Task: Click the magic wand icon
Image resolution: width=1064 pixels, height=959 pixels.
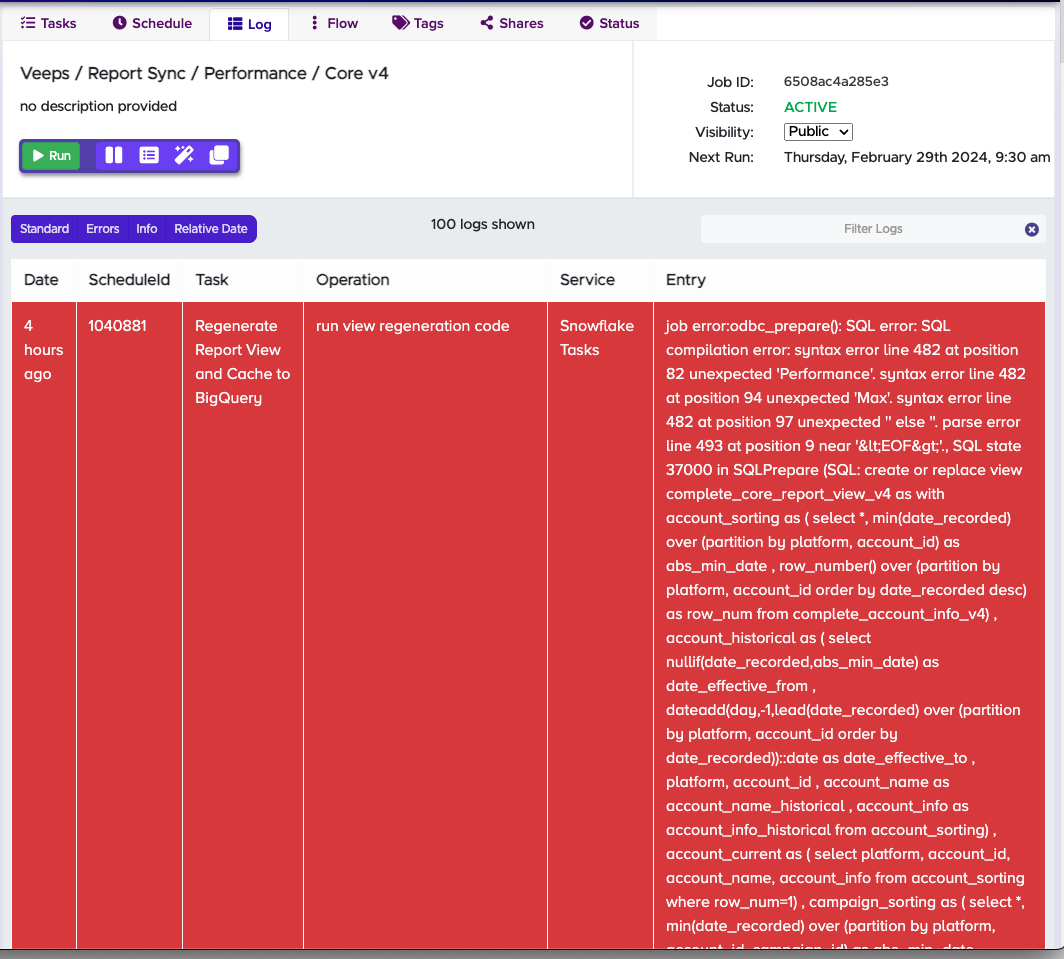Action: tap(184, 155)
